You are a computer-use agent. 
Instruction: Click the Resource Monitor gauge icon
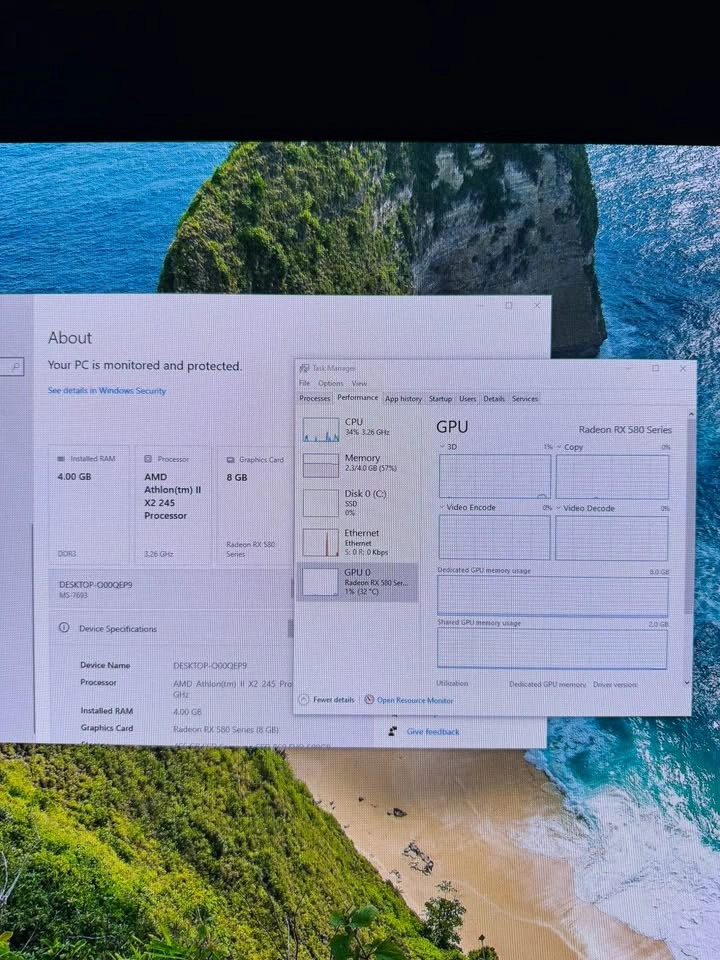369,700
